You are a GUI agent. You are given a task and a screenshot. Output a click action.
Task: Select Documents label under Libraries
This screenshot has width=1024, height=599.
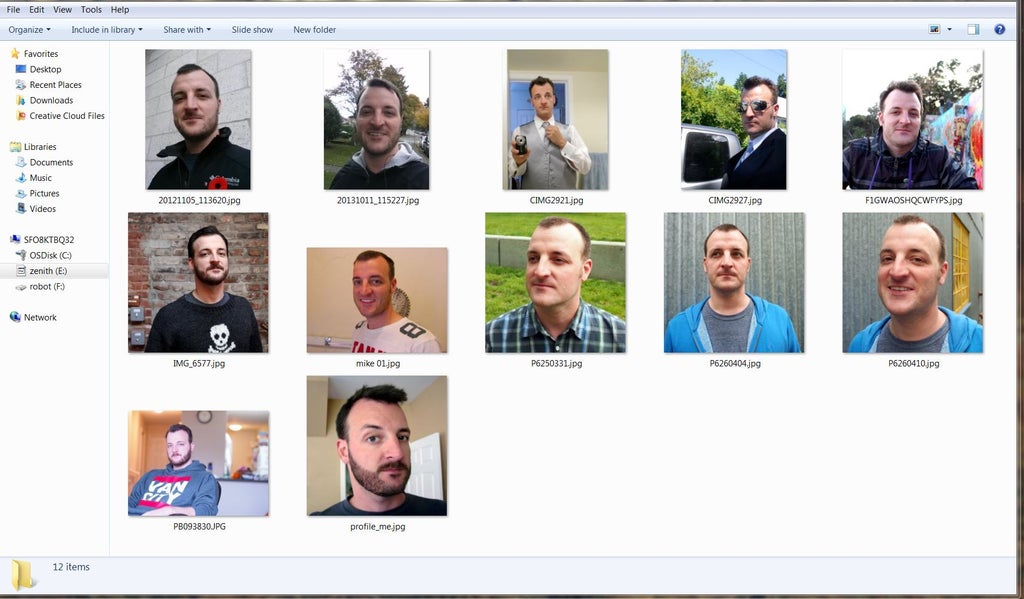pos(51,163)
